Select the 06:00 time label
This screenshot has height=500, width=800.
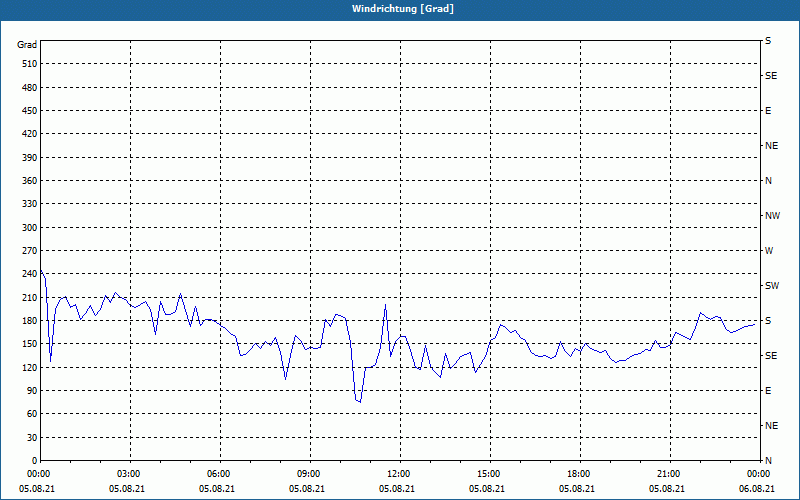coord(218,474)
